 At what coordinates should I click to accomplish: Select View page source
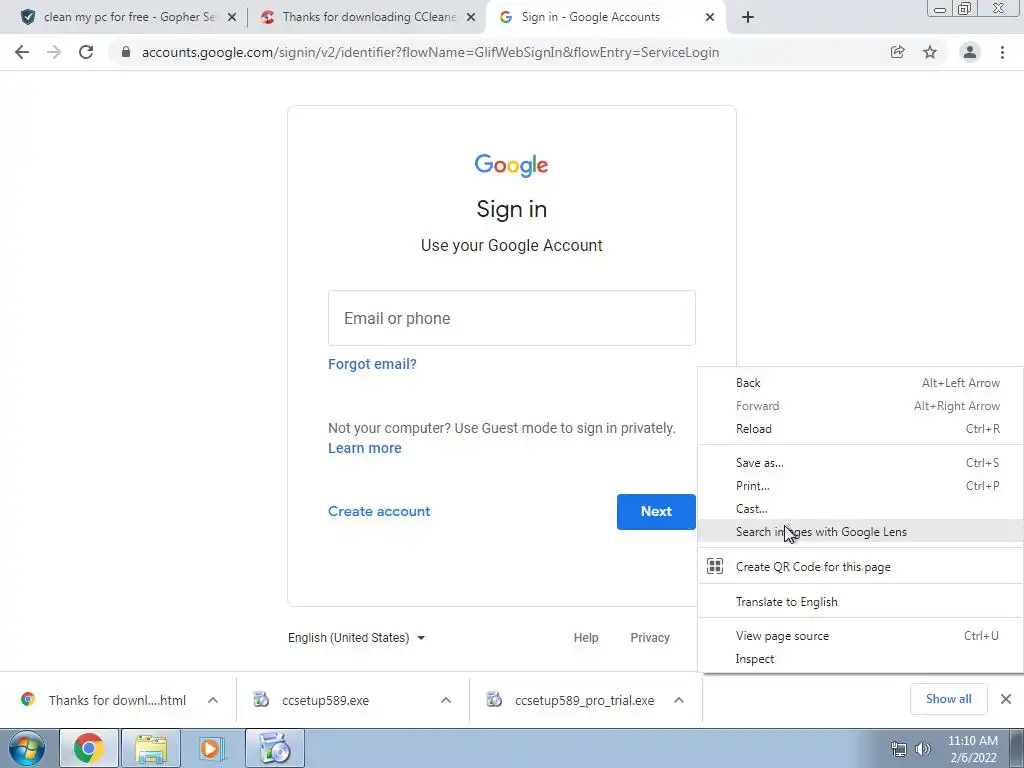pyautogui.click(x=861, y=635)
